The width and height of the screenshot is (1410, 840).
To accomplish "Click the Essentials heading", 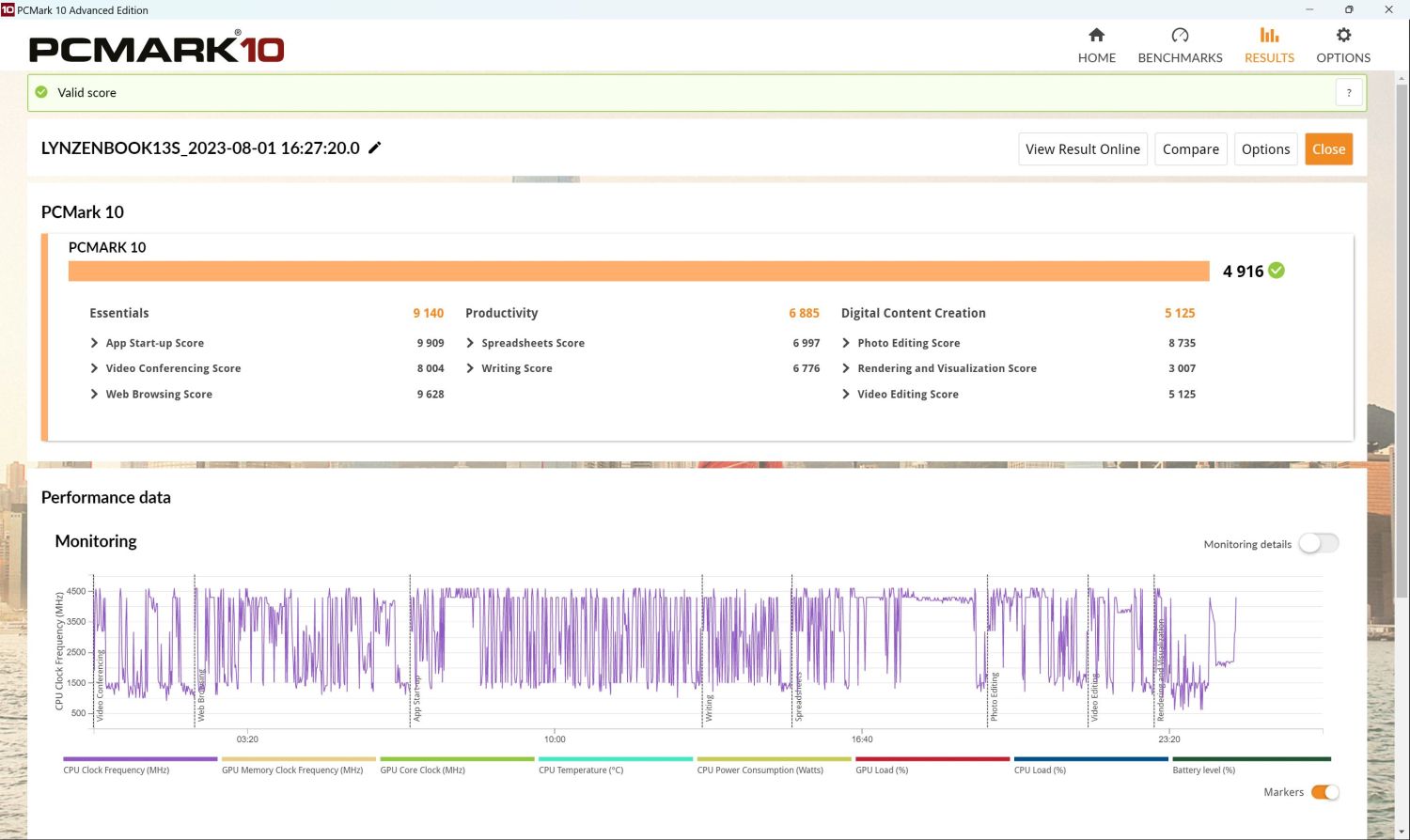I will pos(118,313).
